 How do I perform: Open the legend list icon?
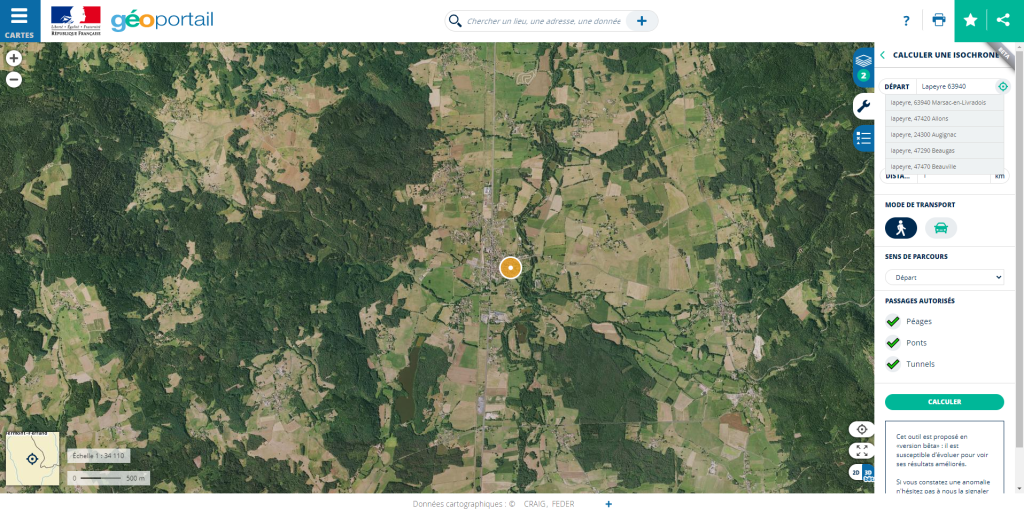click(x=863, y=138)
